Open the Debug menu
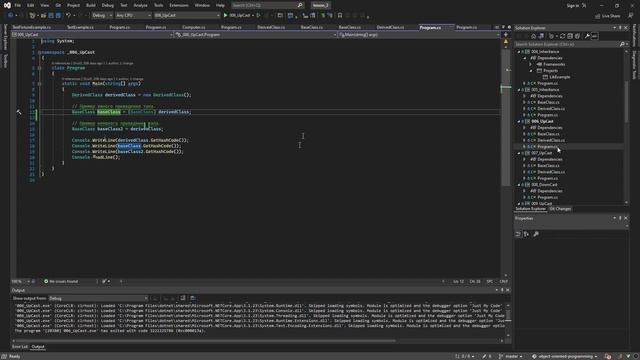The width and height of the screenshot is (640, 360). click(108, 5)
